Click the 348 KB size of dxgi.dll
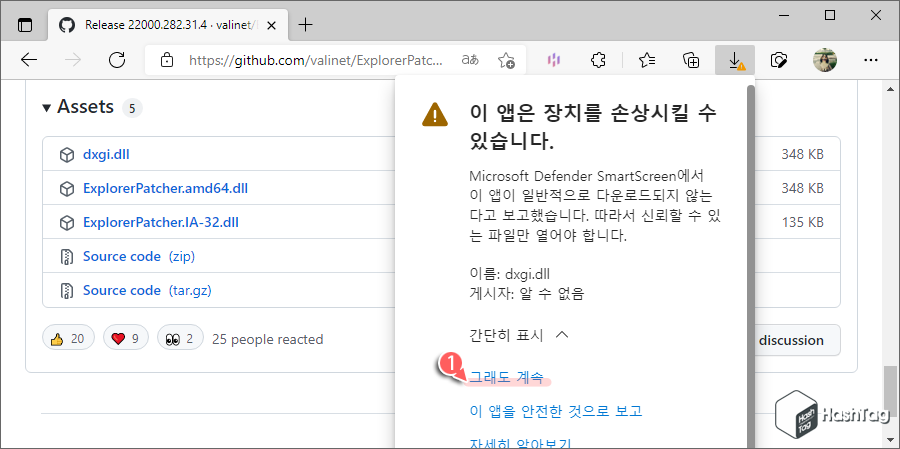 tap(802, 154)
